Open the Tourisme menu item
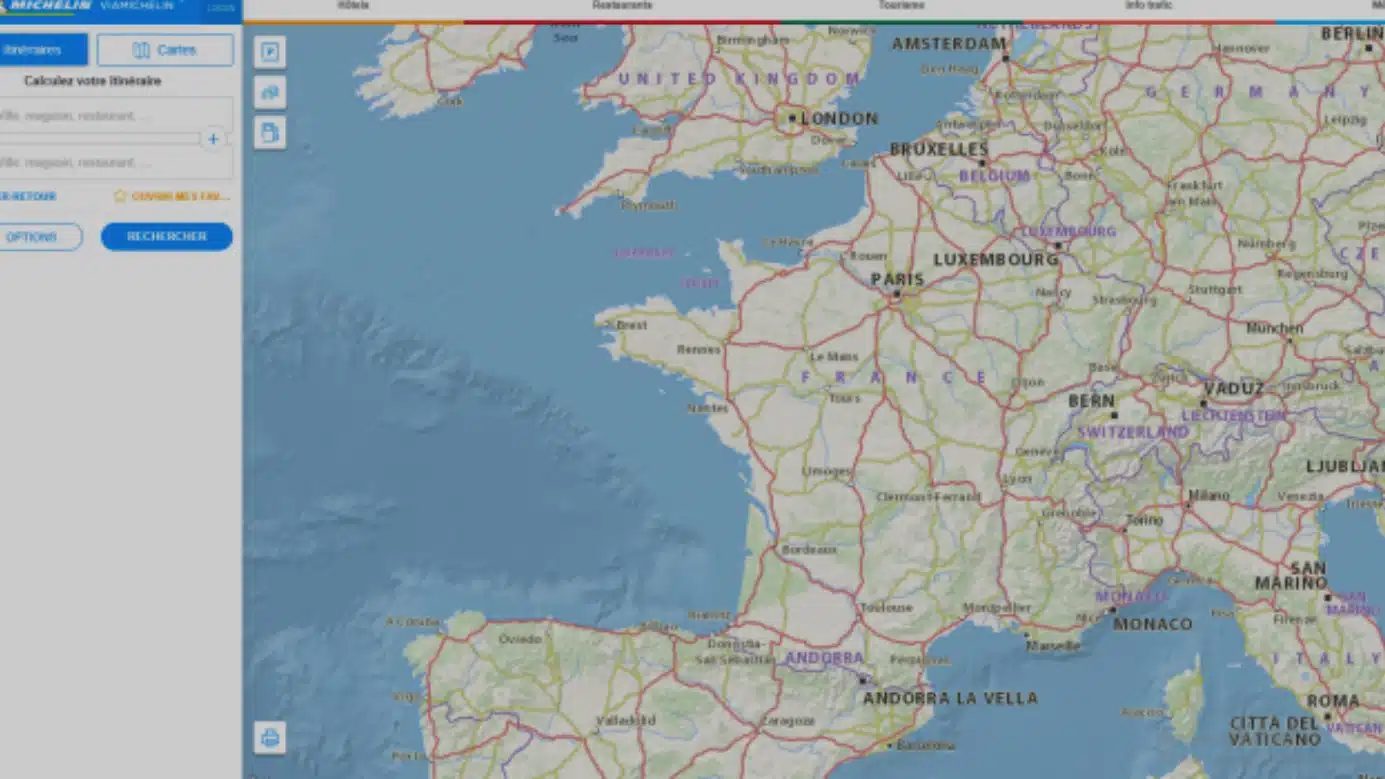This screenshot has height=779, width=1385. pyautogui.click(x=901, y=5)
